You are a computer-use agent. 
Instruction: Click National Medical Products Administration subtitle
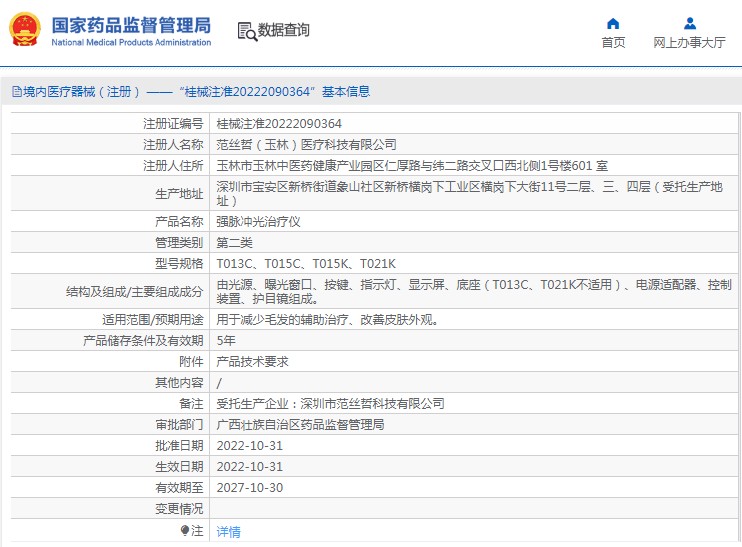(x=131, y=42)
